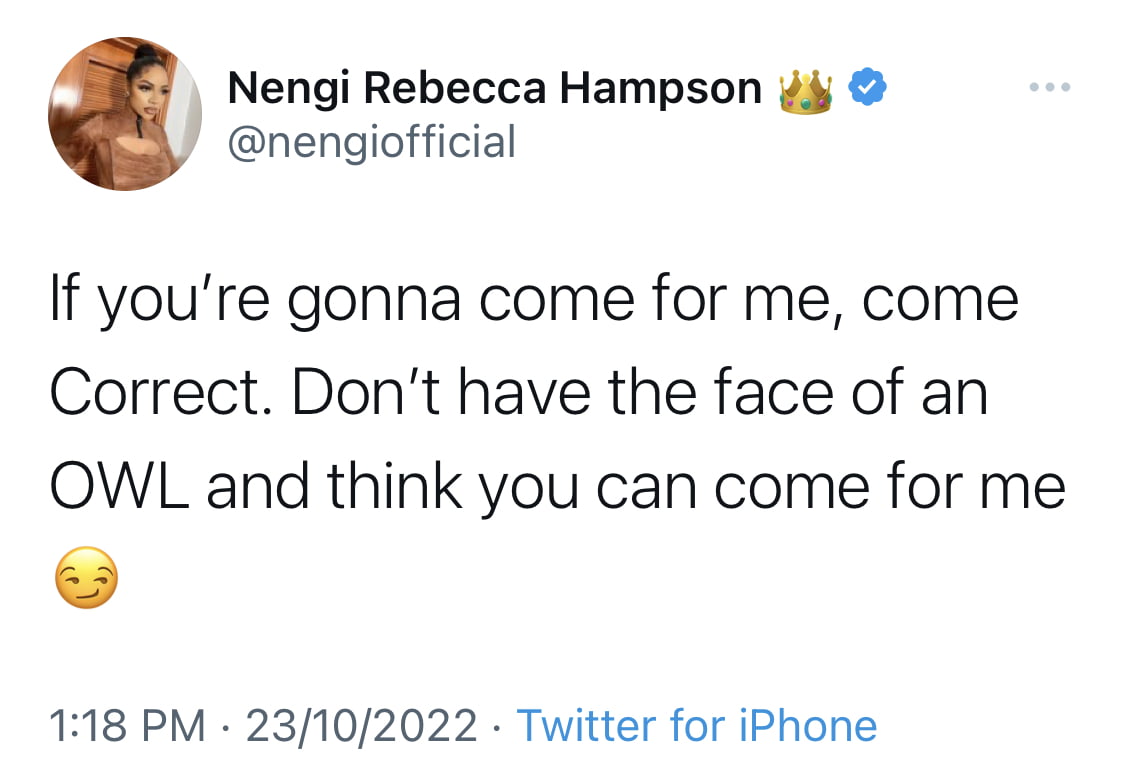Click the word have in the tweet
Viewport: 1125px width, 782px height.
(525, 391)
